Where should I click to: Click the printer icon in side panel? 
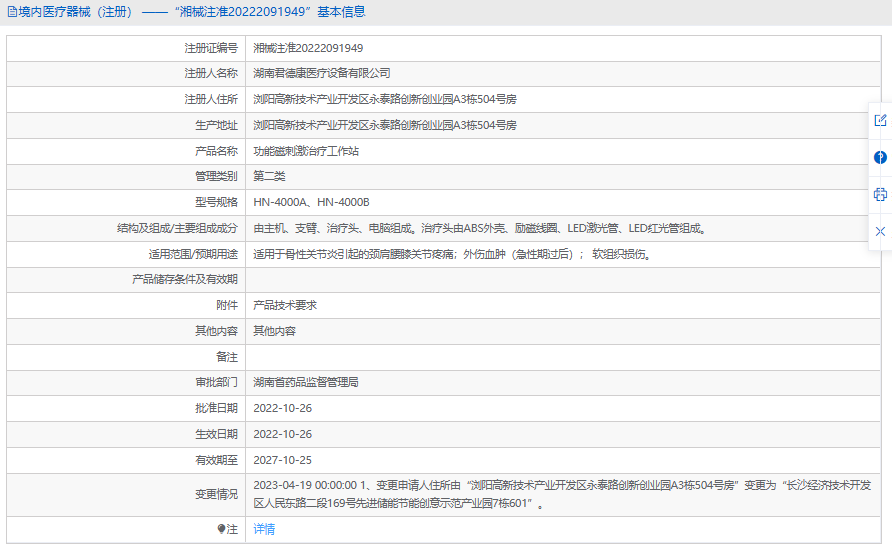point(880,195)
